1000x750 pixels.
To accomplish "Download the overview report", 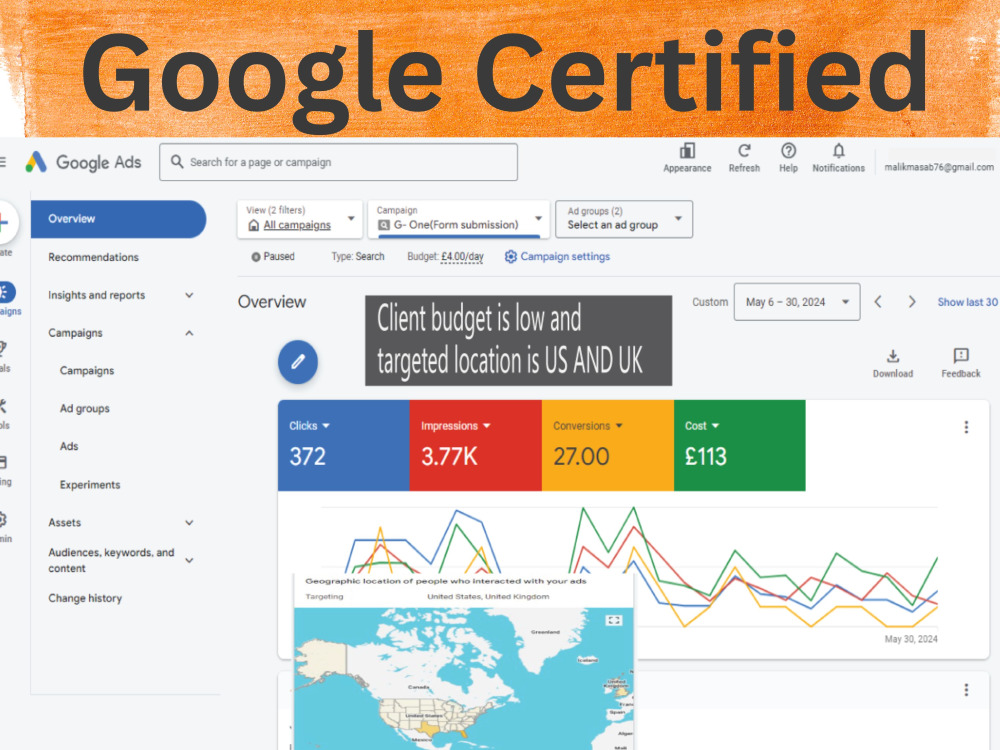I will [x=893, y=363].
